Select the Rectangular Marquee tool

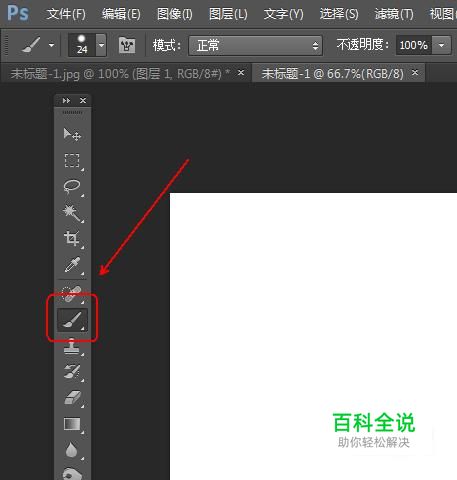coord(72,161)
